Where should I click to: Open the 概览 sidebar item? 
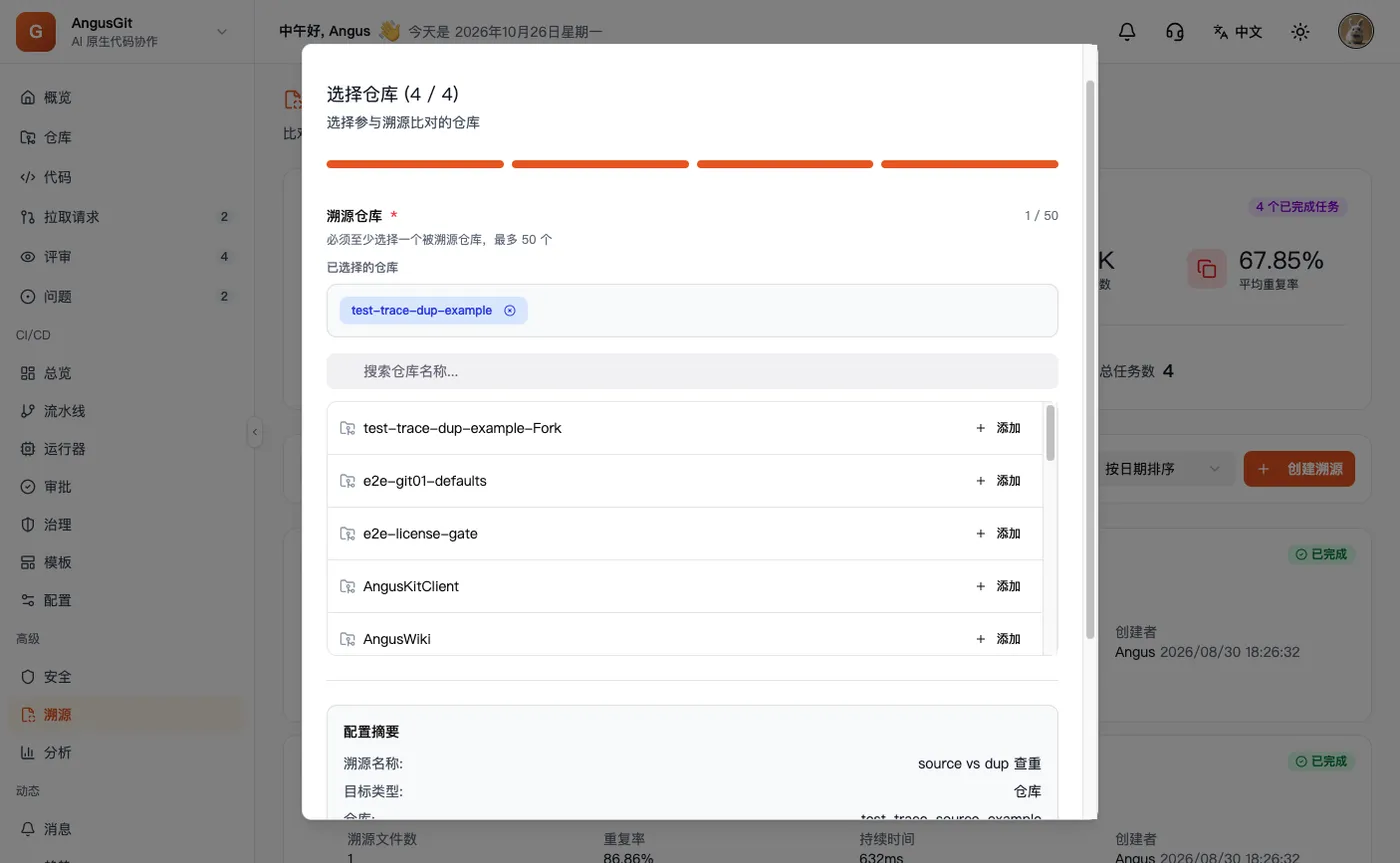(x=125, y=98)
